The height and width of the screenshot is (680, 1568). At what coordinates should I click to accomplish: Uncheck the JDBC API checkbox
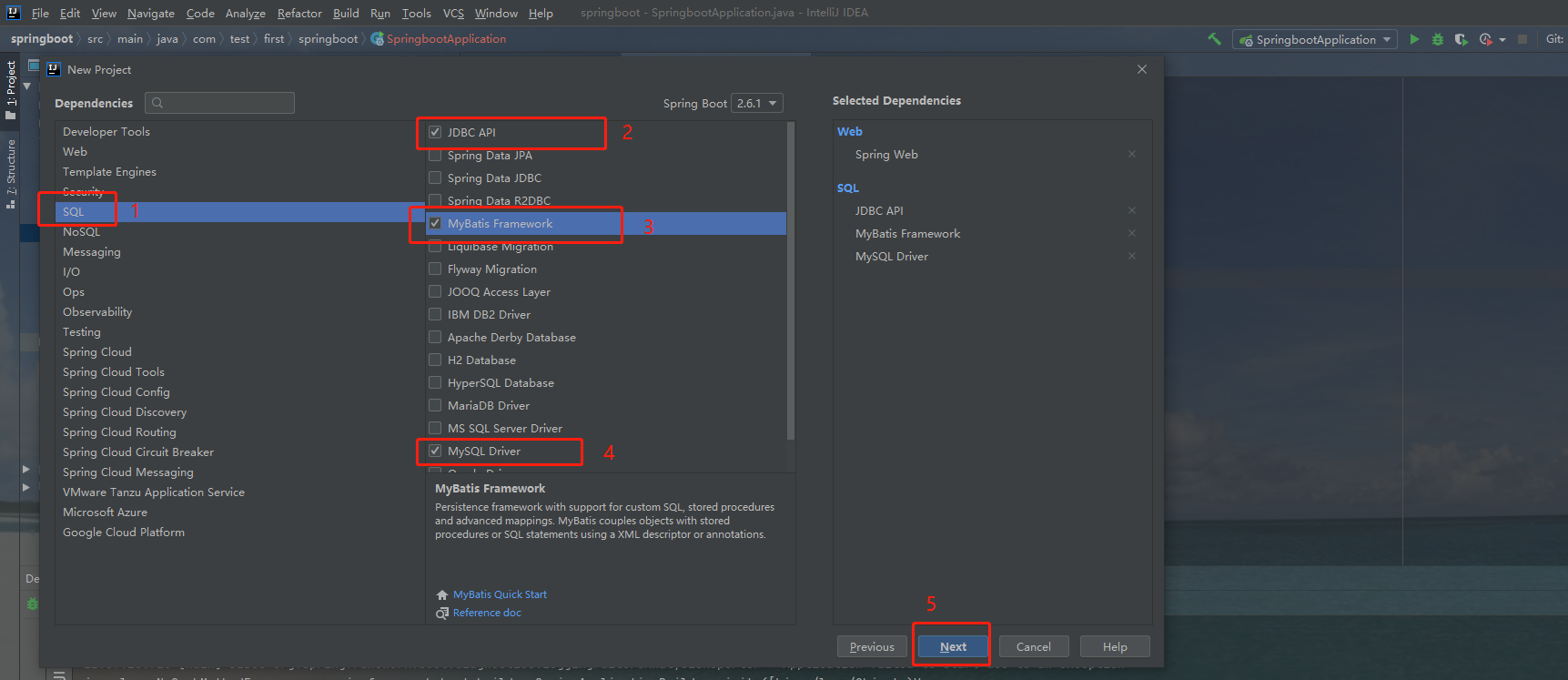(x=435, y=132)
